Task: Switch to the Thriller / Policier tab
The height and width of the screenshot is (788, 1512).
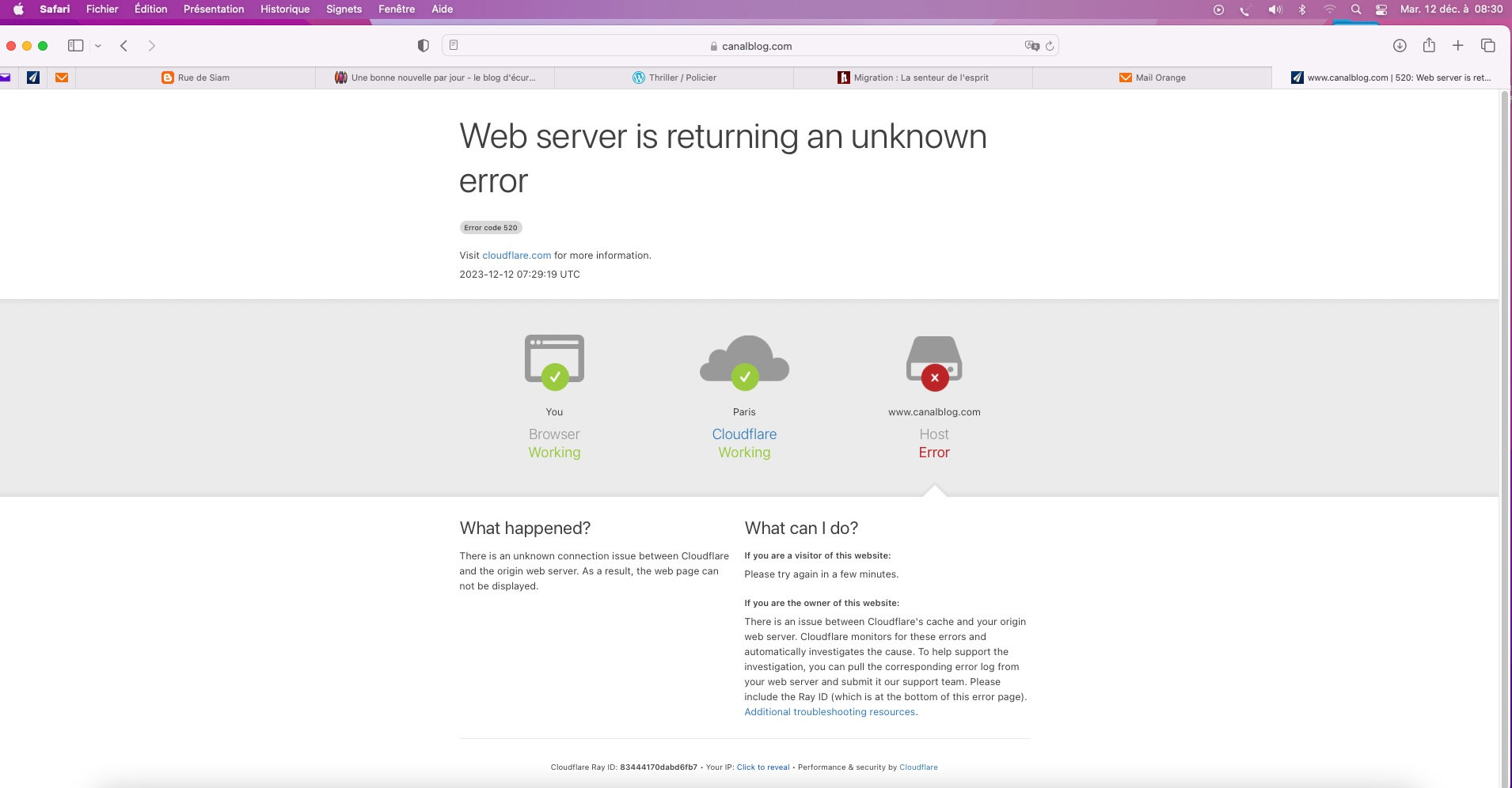Action: [674, 78]
